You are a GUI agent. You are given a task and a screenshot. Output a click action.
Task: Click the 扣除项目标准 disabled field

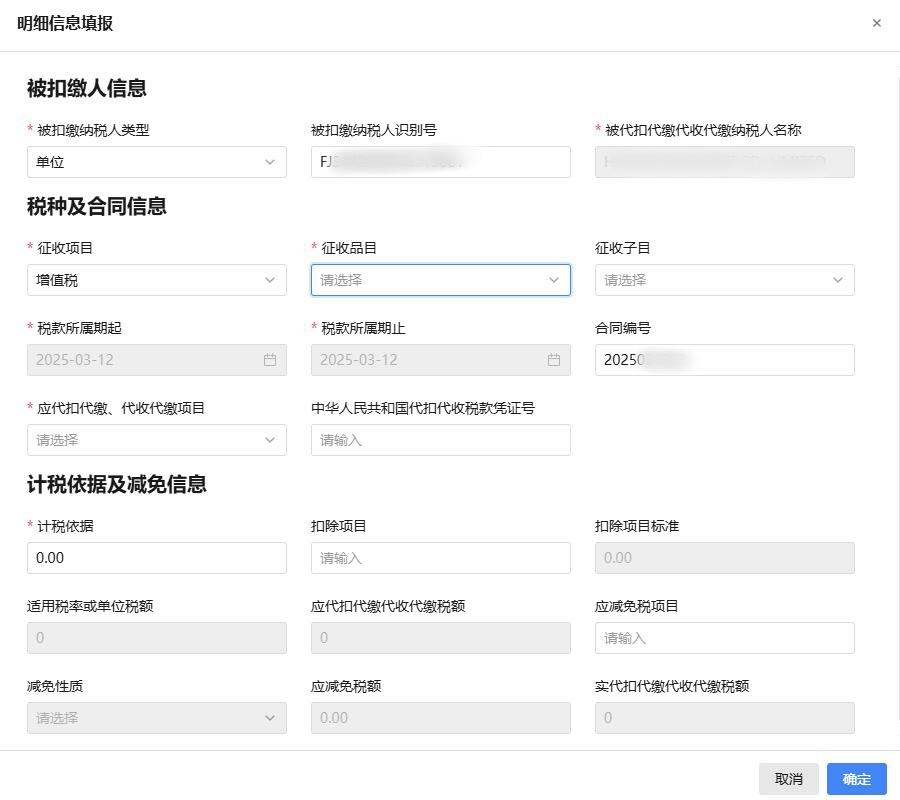pyautogui.click(x=724, y=558)
